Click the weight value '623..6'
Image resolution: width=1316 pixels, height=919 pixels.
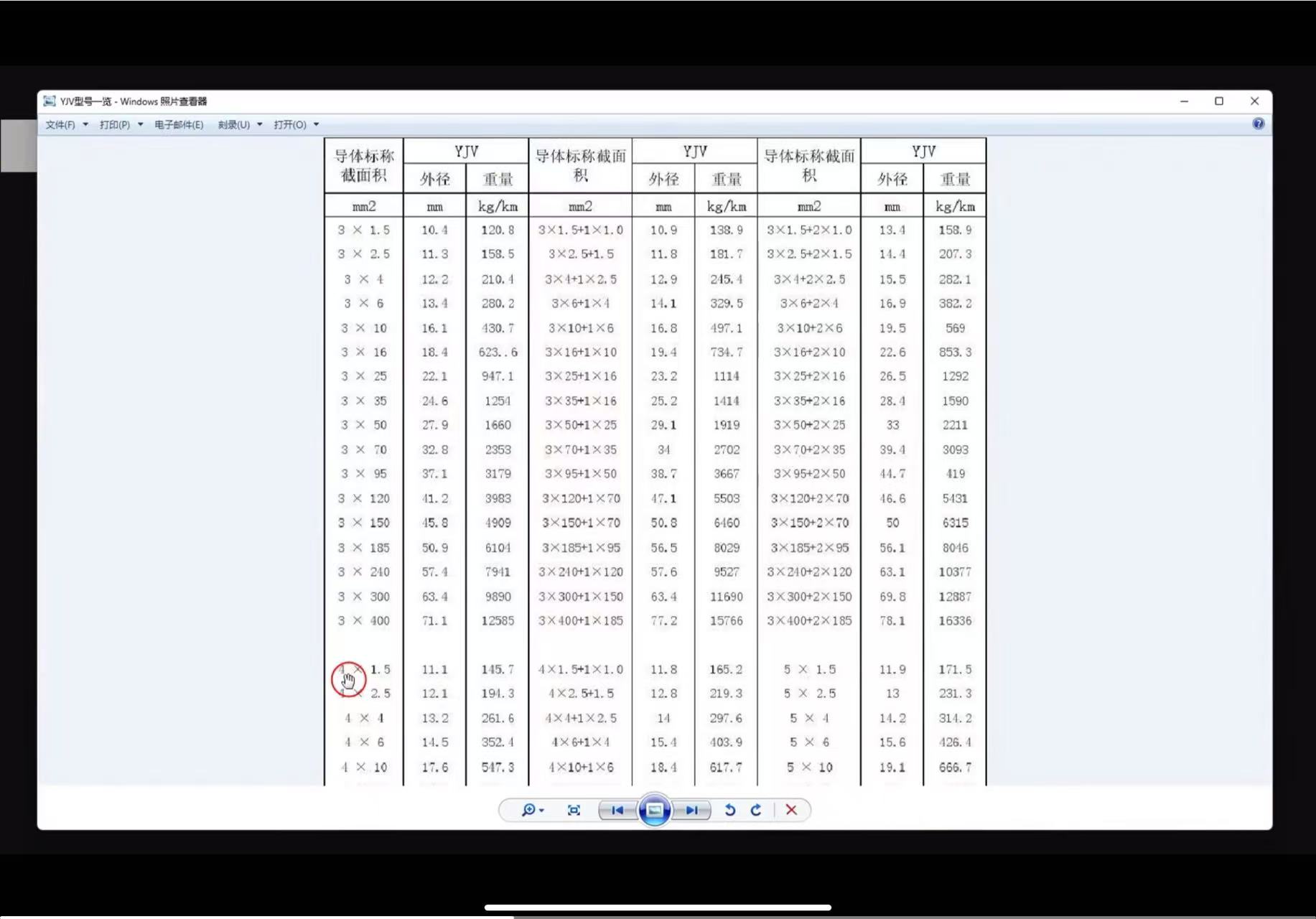click(498, 352)
